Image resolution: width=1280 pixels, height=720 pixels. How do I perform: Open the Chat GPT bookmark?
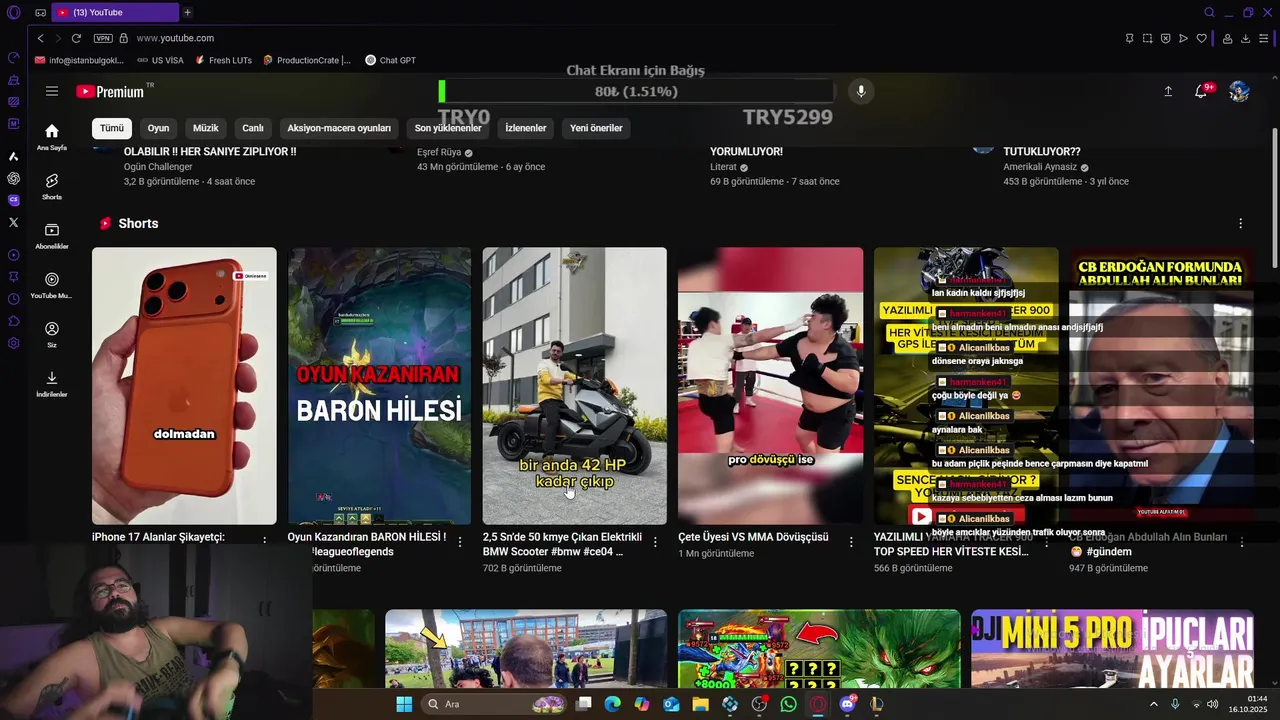[x=390, y=60]
